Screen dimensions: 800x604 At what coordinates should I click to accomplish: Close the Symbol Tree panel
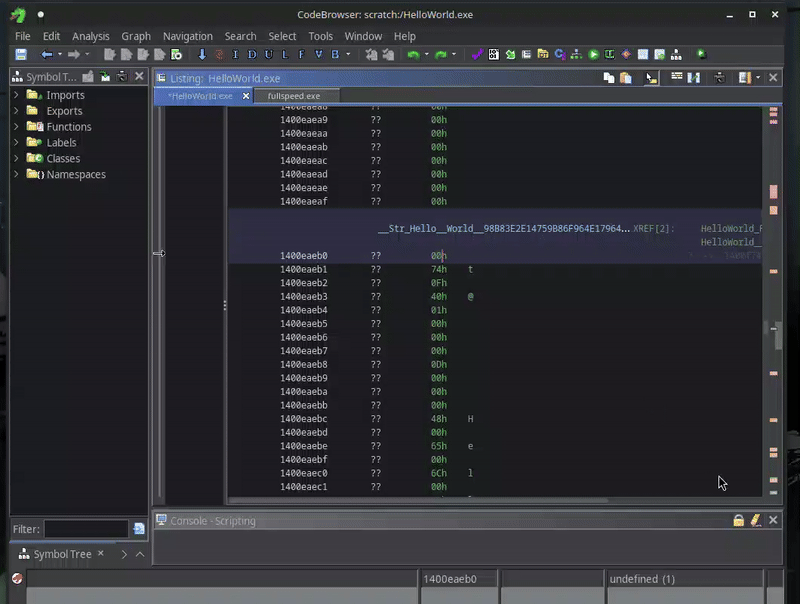(139, 77)
